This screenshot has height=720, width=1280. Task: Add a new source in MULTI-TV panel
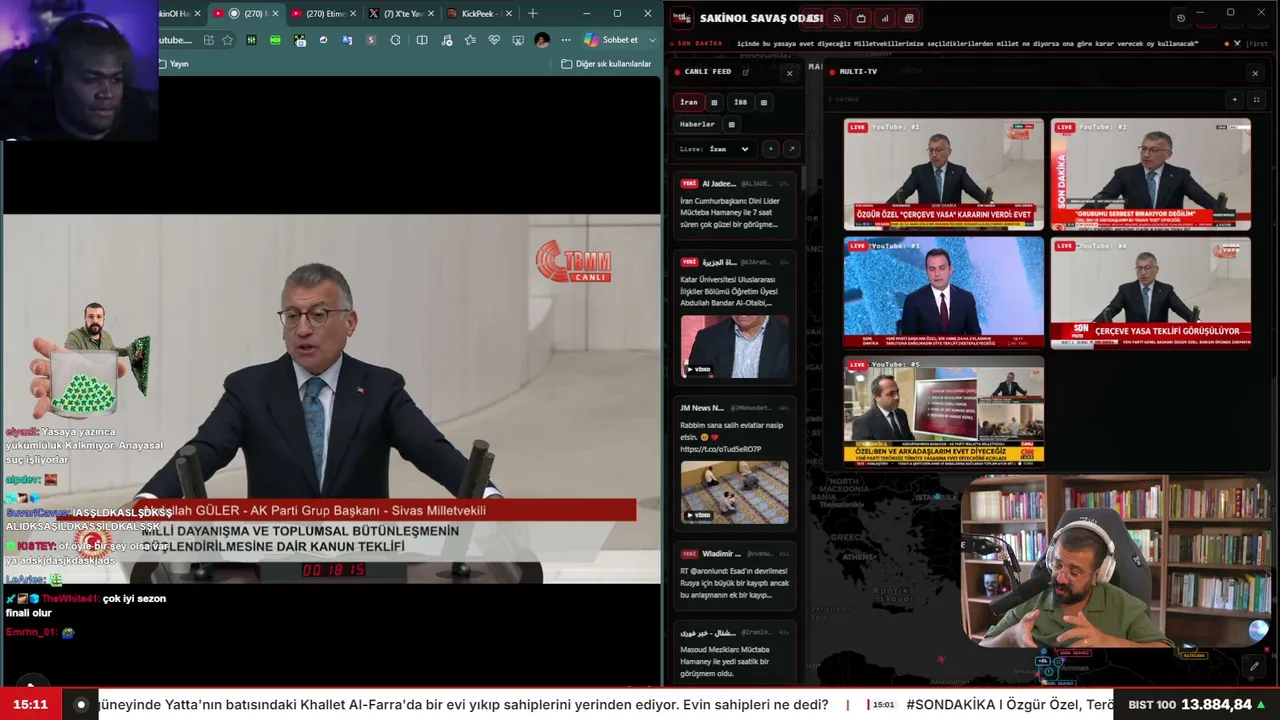(x=1234, y=100)
